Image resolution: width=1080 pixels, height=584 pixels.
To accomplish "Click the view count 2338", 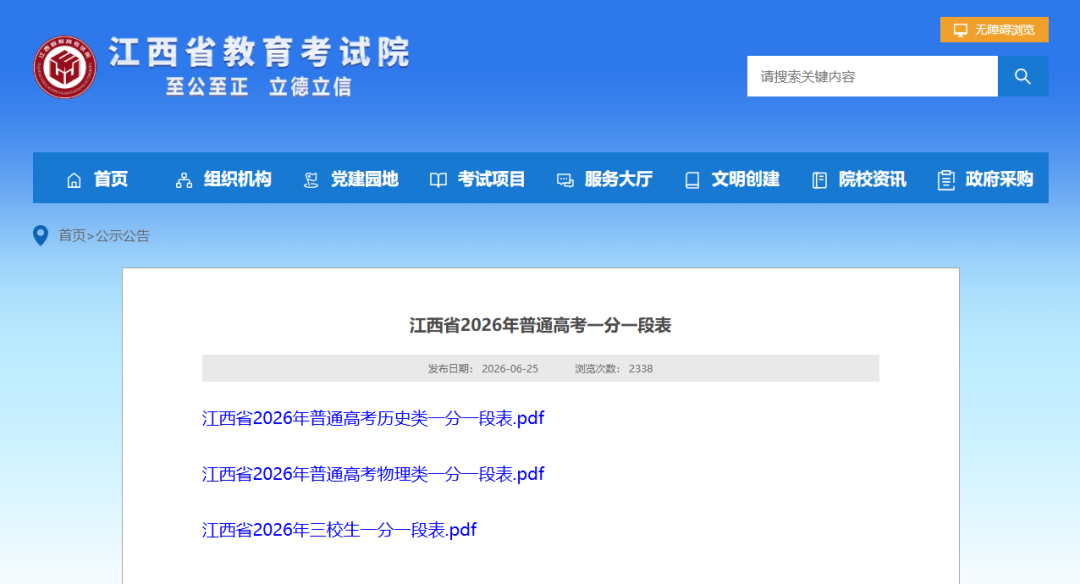I will [x=641, y=369].
